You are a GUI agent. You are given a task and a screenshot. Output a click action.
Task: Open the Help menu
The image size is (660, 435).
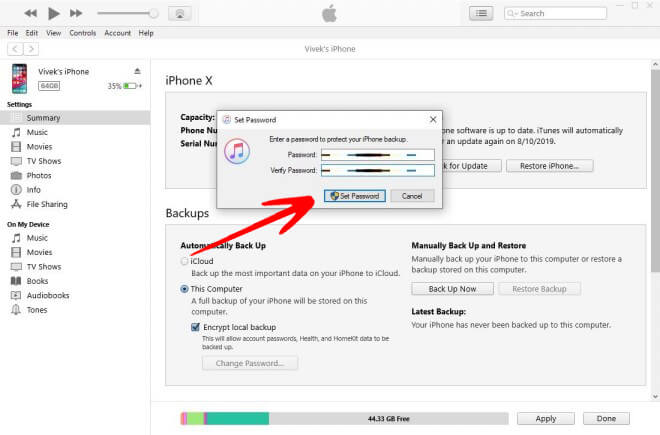[146, 33]
